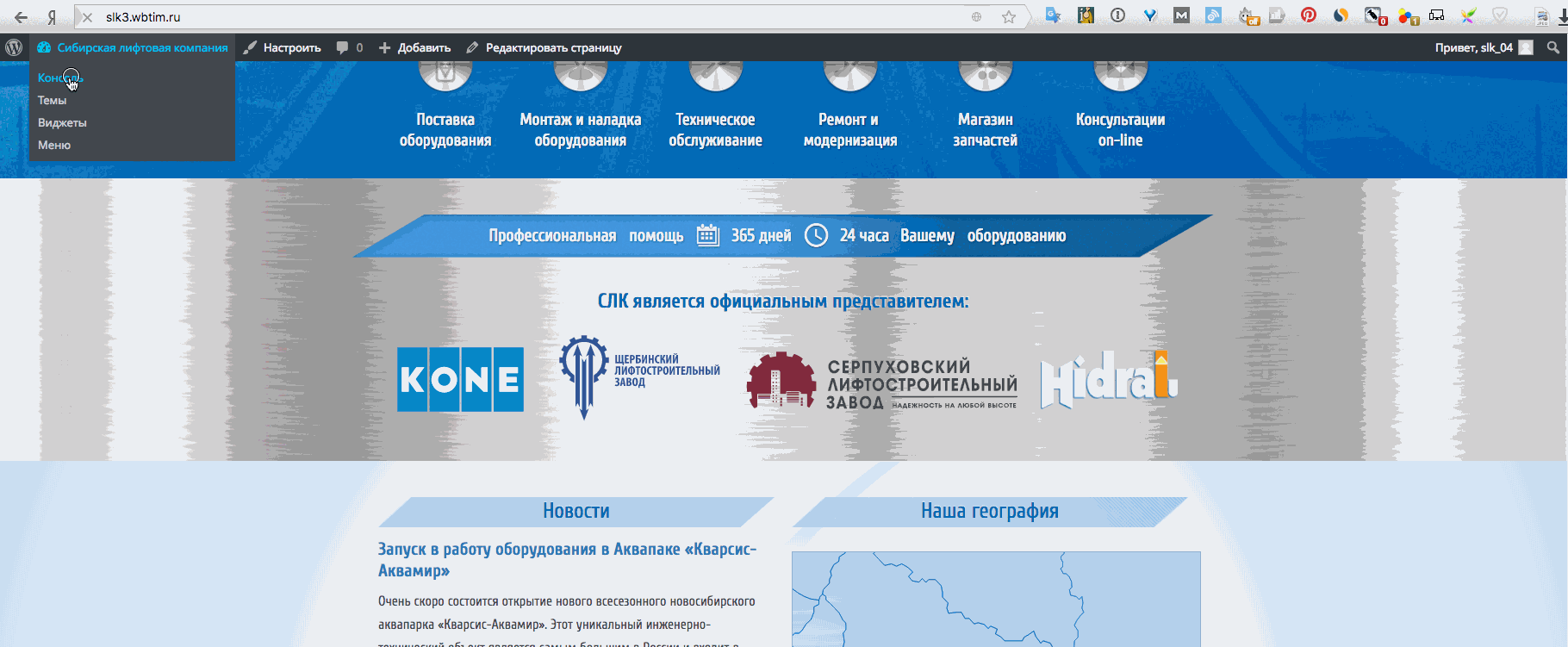Click the extension icon with 'off' badge

click(x=1248, y=16)
